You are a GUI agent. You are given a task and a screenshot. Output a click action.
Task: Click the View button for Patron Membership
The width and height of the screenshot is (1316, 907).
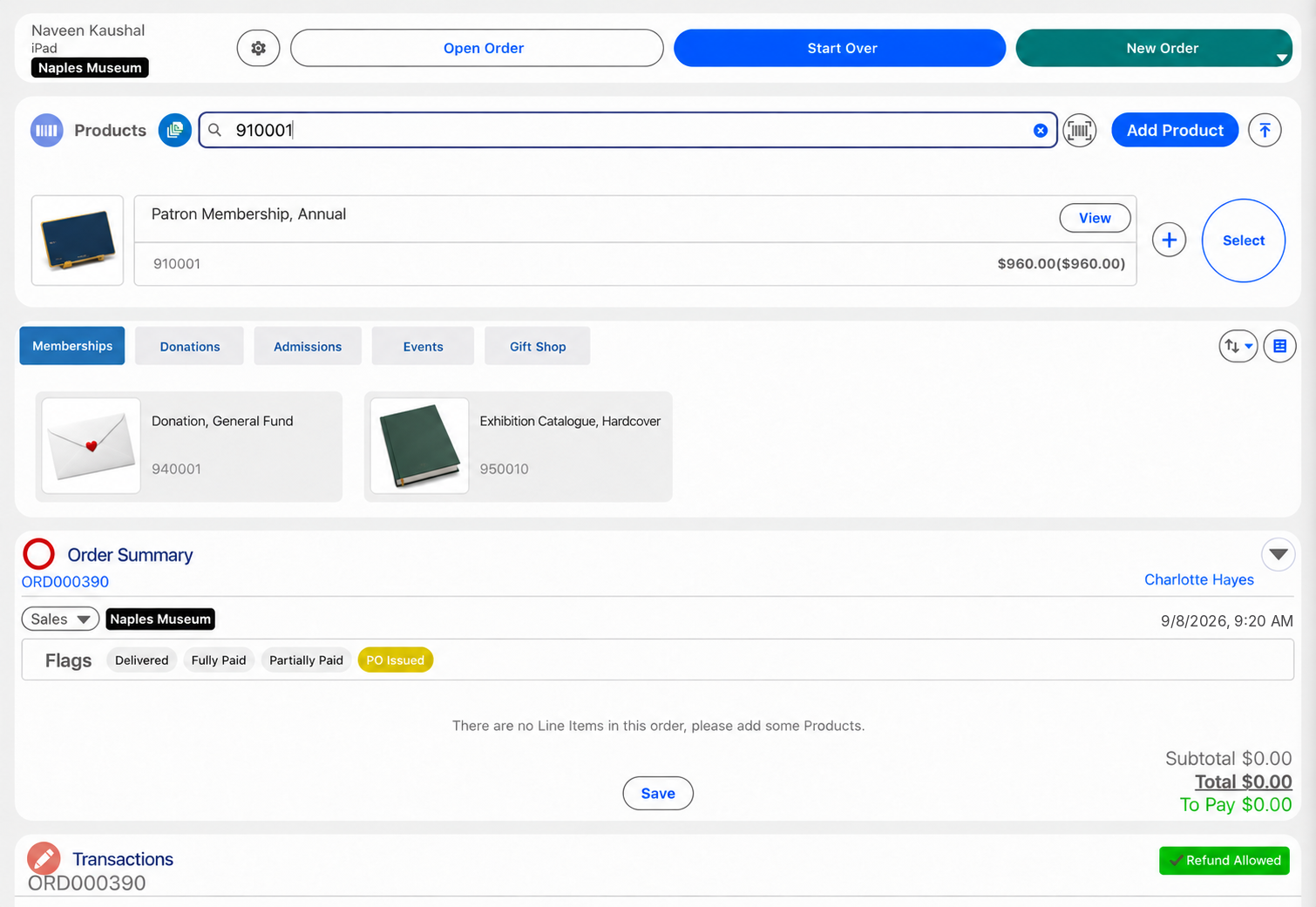pos(1096,218)
